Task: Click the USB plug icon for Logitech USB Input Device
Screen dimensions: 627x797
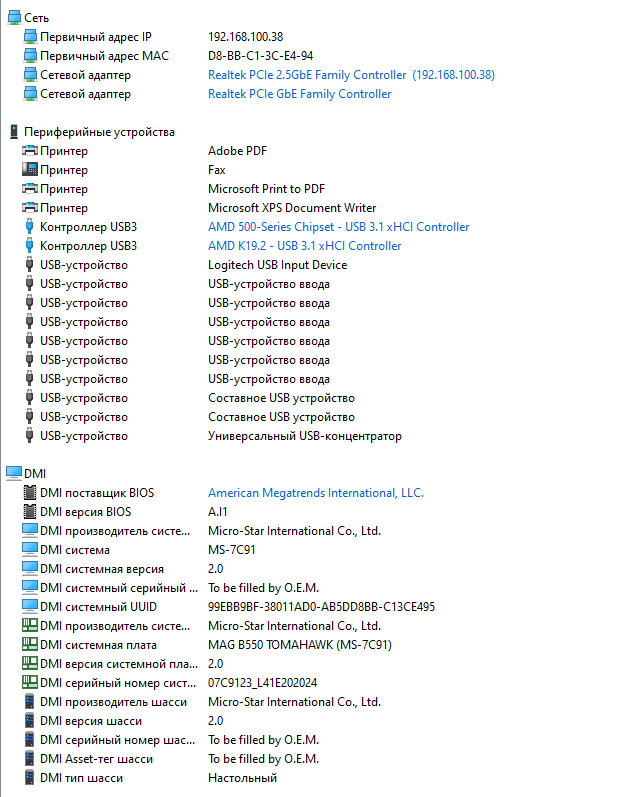Action: pos(29,265)
